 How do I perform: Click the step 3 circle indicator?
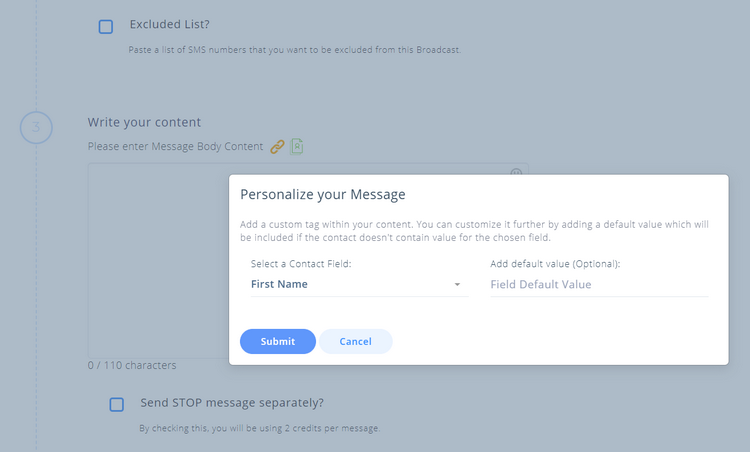point(36,128)
